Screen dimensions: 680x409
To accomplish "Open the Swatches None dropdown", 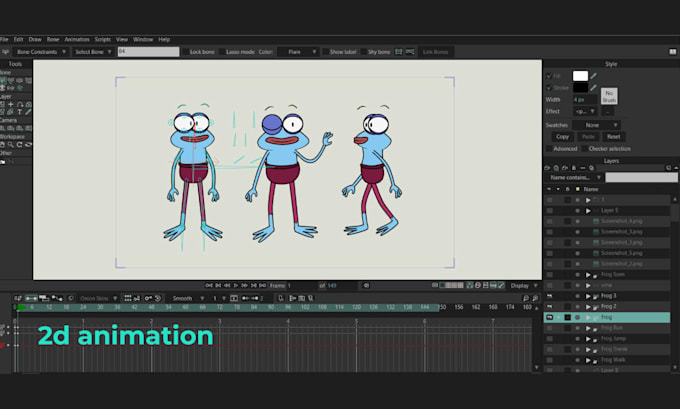I will pos(596,125).
